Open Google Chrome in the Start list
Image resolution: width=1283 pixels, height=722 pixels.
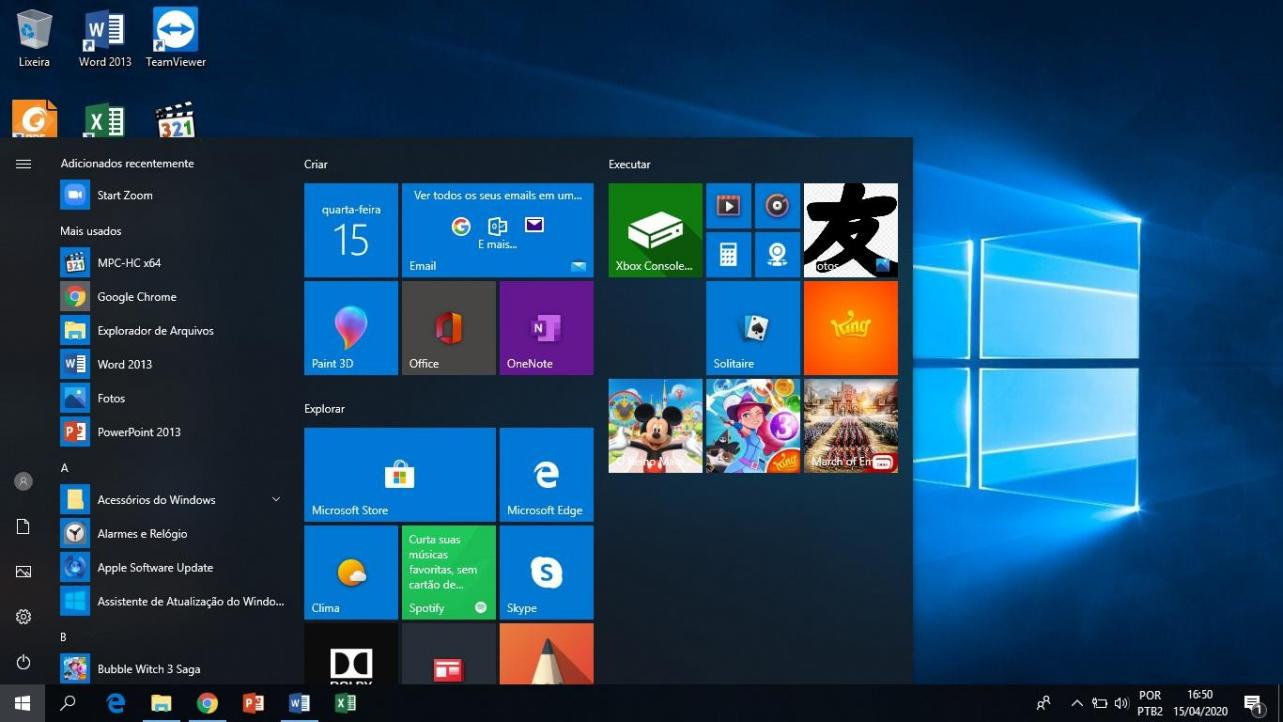[x=172, y=297]
